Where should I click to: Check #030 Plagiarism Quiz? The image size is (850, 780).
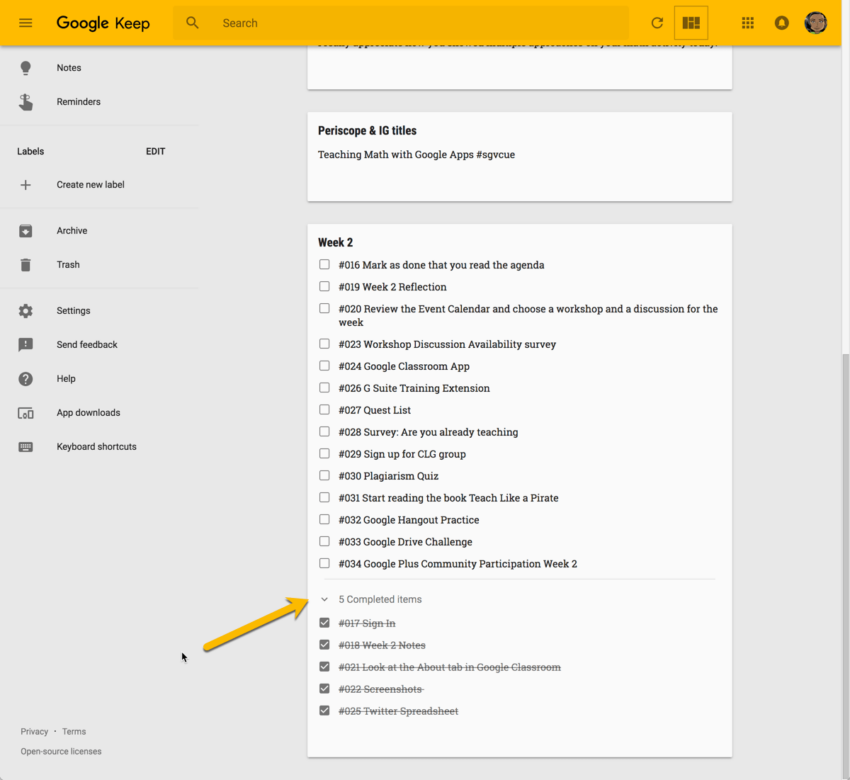pyautogui.click(x=324, y=475)
